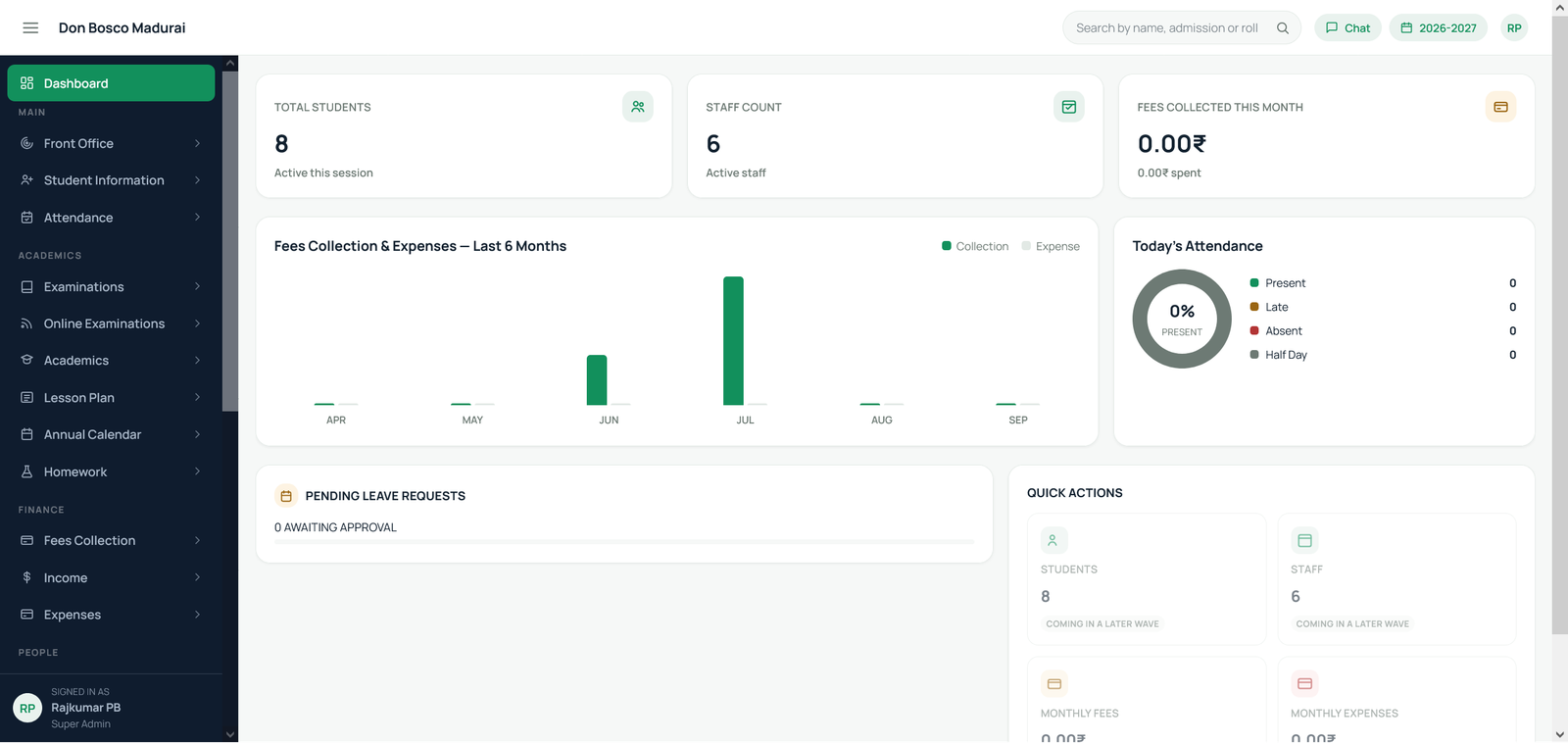Expand the Homework chevron
Screen dimensions: 1568x743
[197, 471]
